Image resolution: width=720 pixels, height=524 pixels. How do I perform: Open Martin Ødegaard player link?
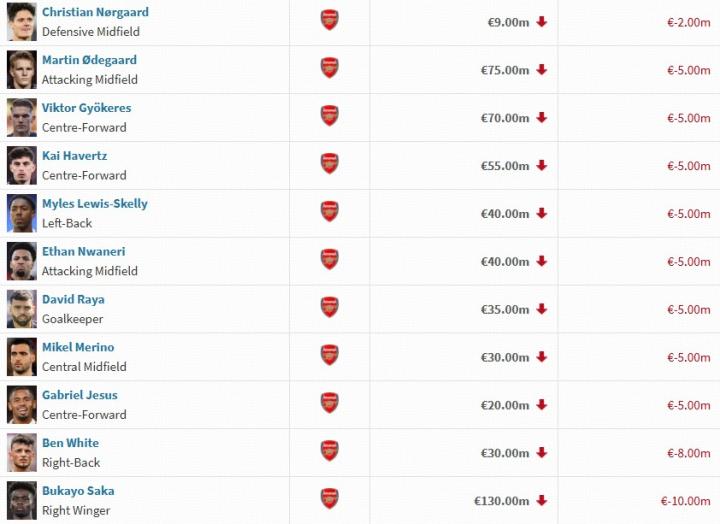[x=89, y=60]
